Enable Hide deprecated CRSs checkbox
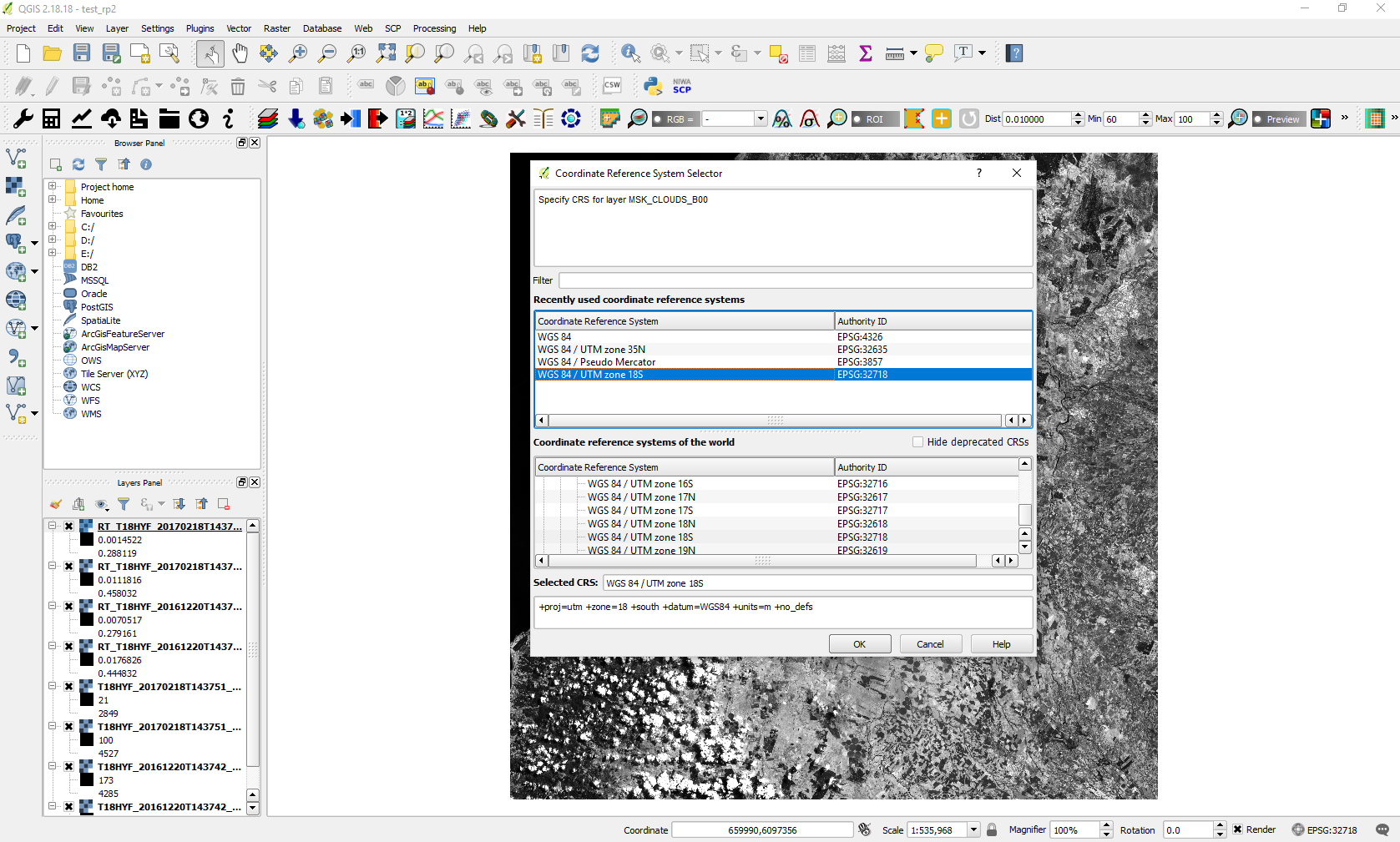The height and width of the screenshot is (842, 1400). (918, 442)
